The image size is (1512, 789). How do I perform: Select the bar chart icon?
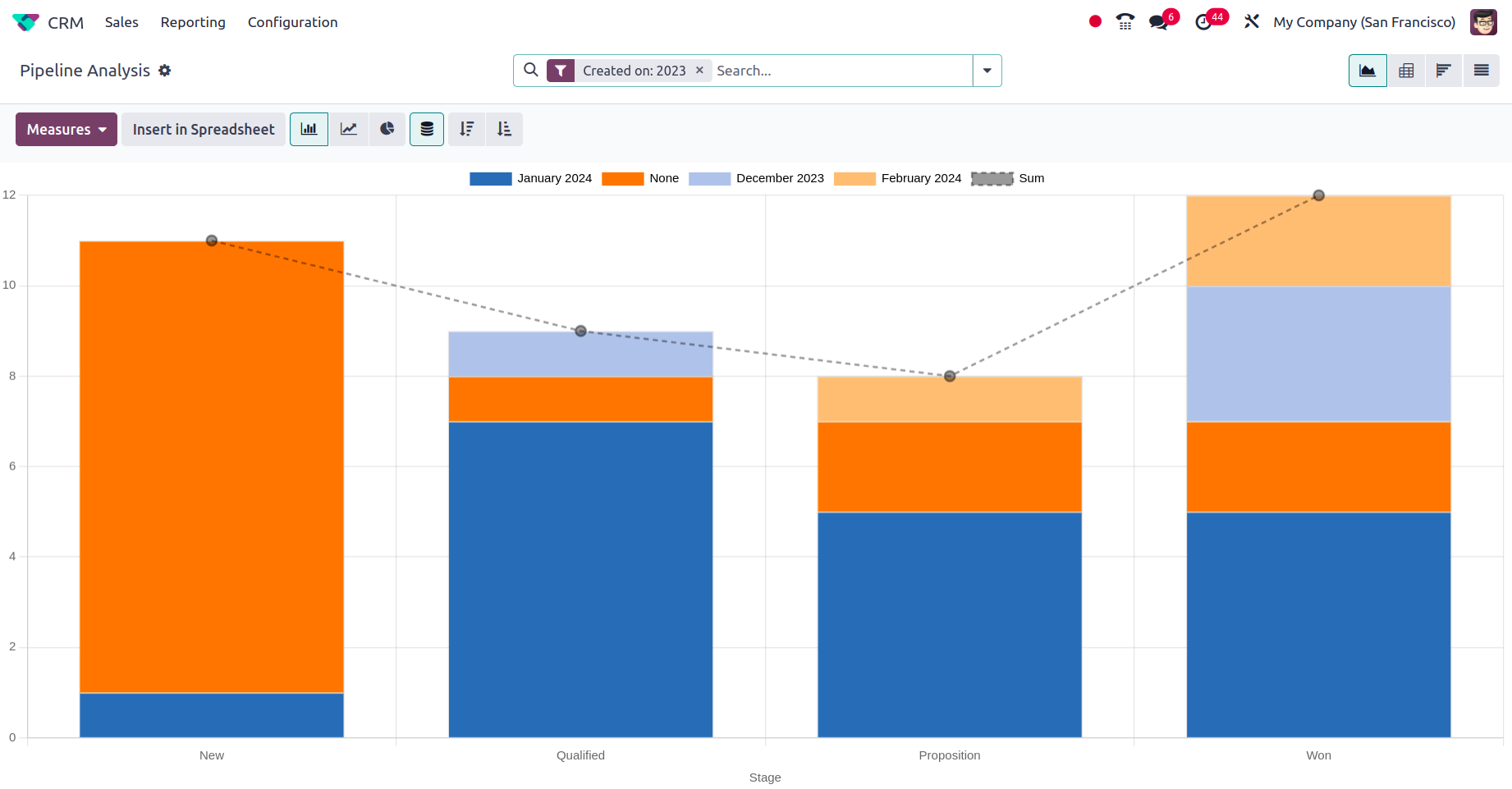(309, 129)
